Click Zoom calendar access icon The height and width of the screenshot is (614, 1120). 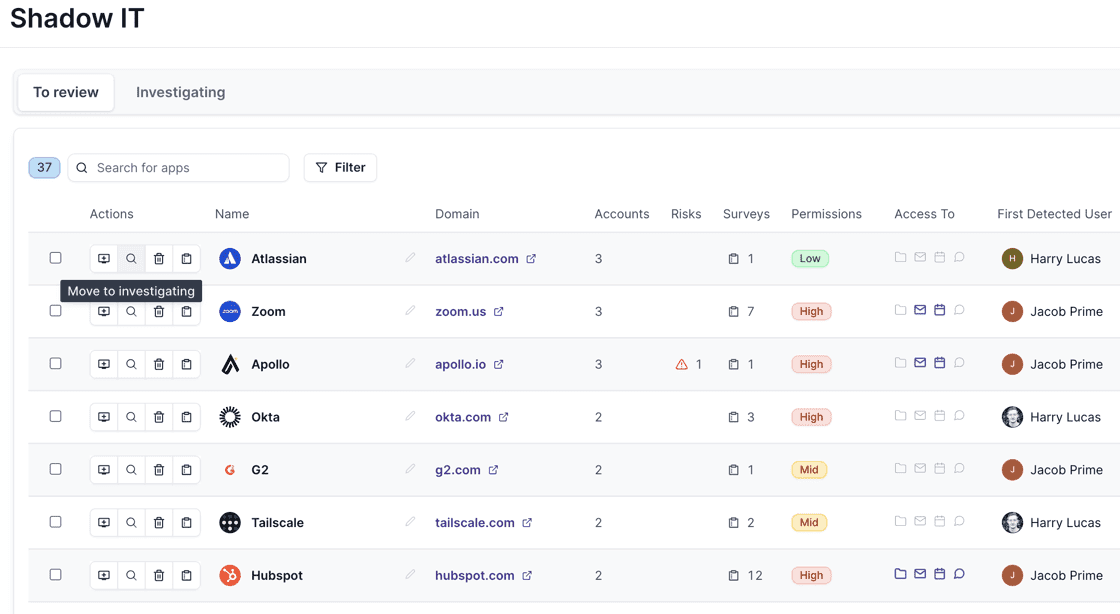click(939, 309)
